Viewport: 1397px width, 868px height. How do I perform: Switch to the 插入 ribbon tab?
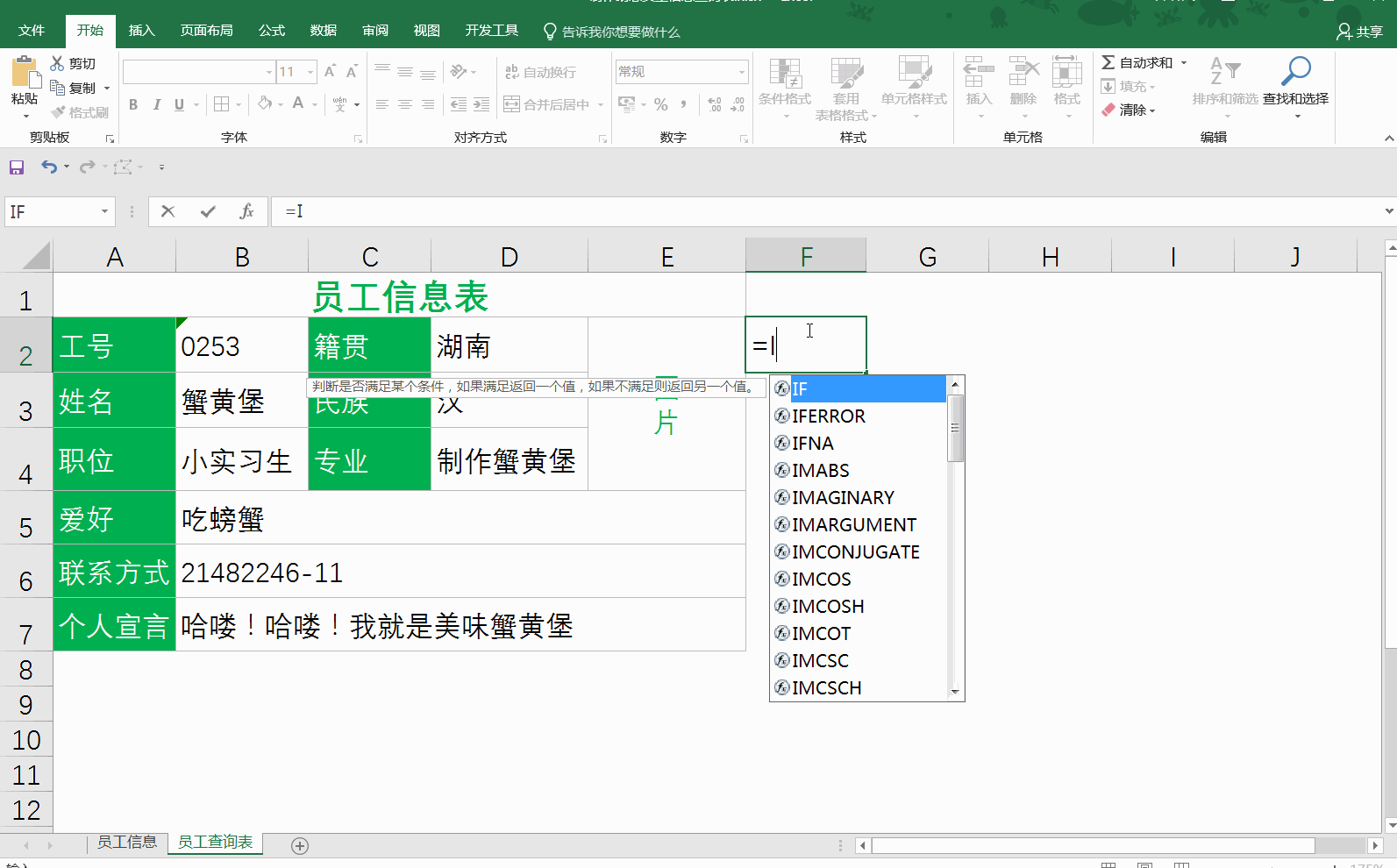[x=141, y=31]
